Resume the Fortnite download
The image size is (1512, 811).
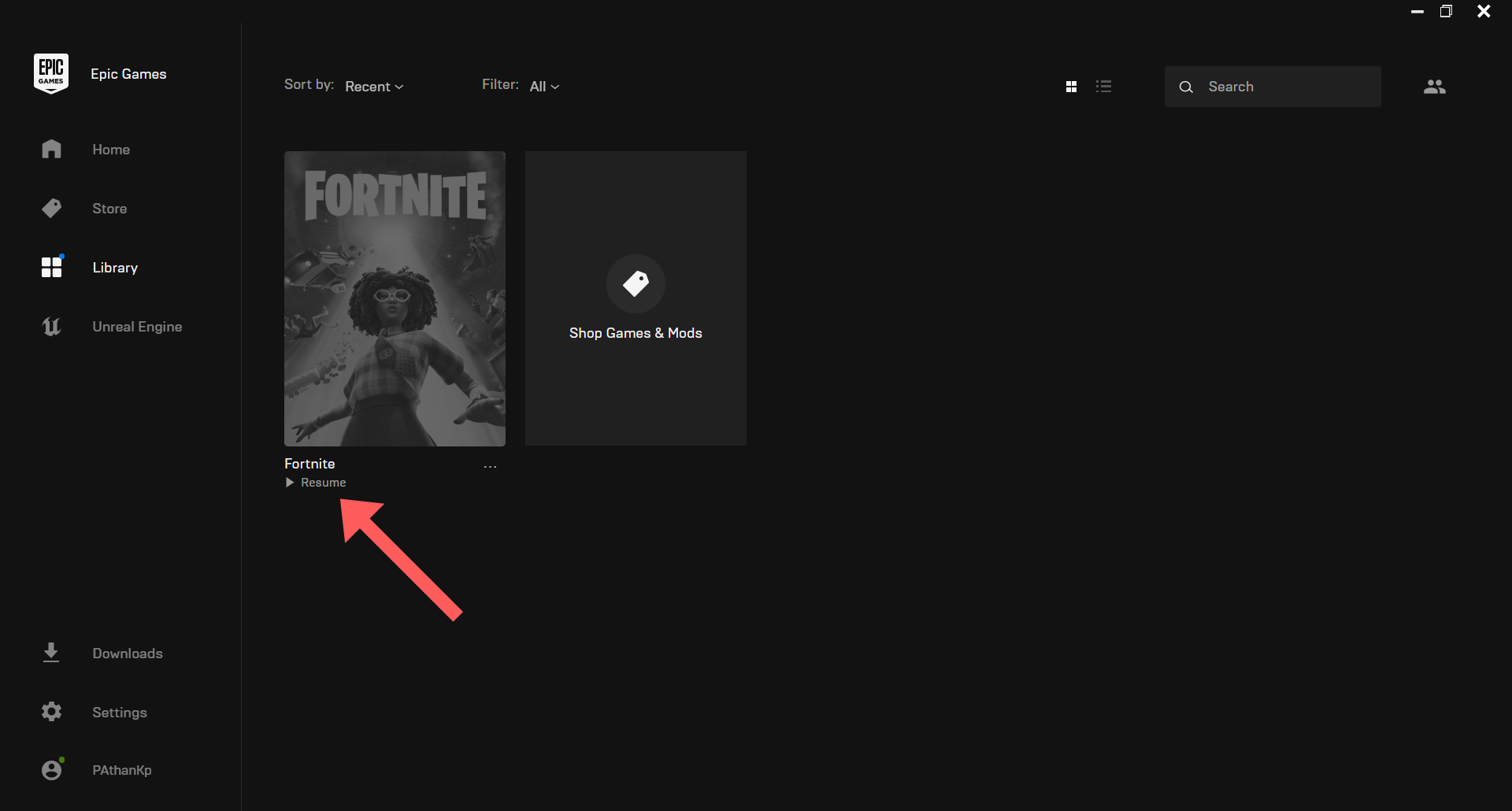click(315, 482)
